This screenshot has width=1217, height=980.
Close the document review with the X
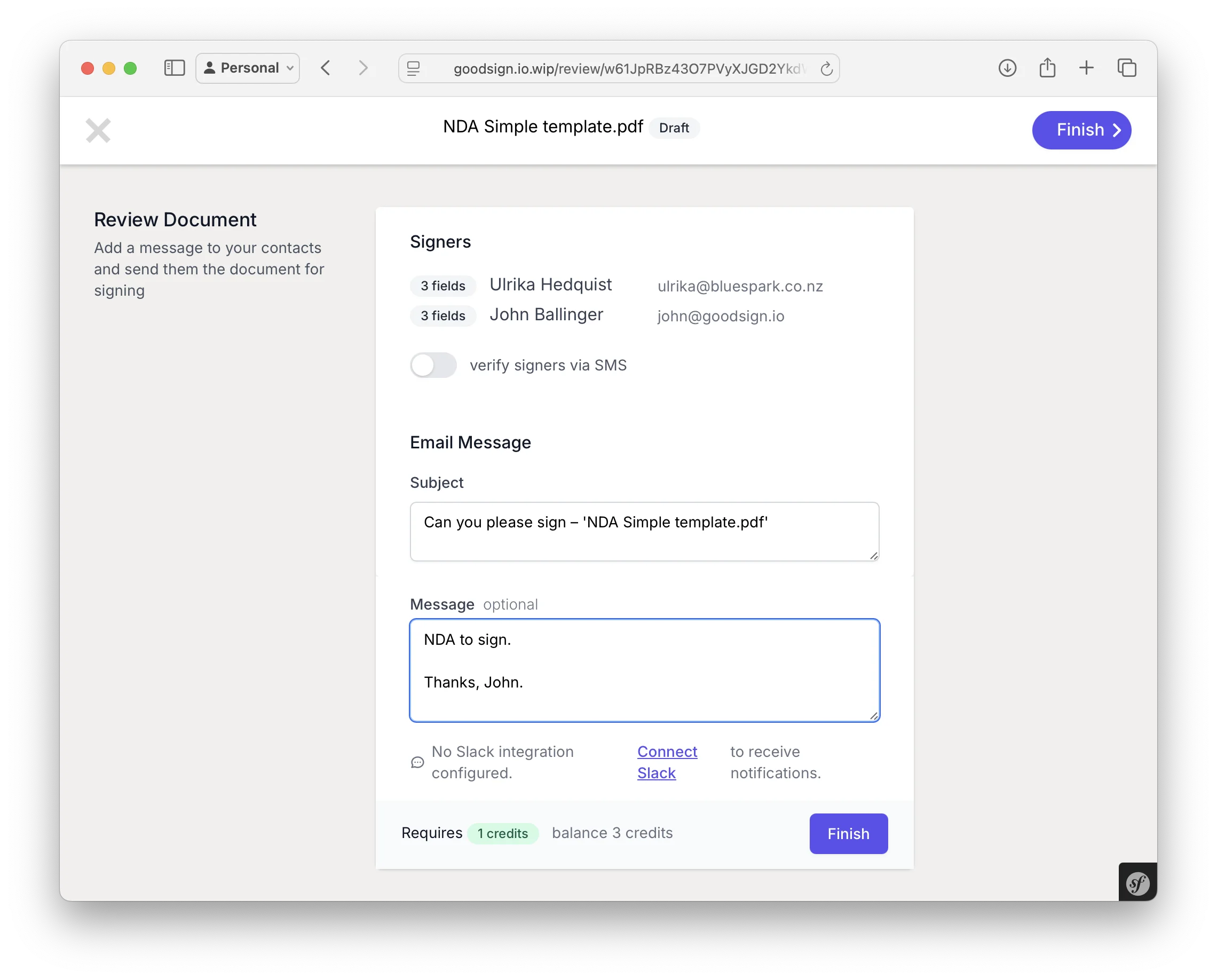point(98,130)
